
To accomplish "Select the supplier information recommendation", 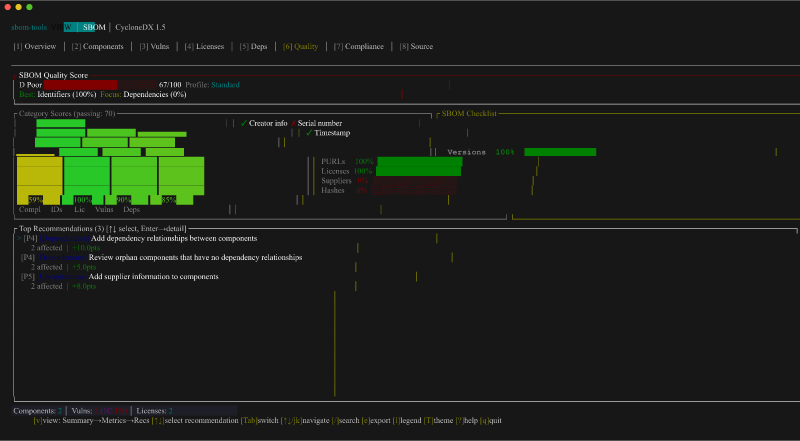I will click(x=154, y=276).
